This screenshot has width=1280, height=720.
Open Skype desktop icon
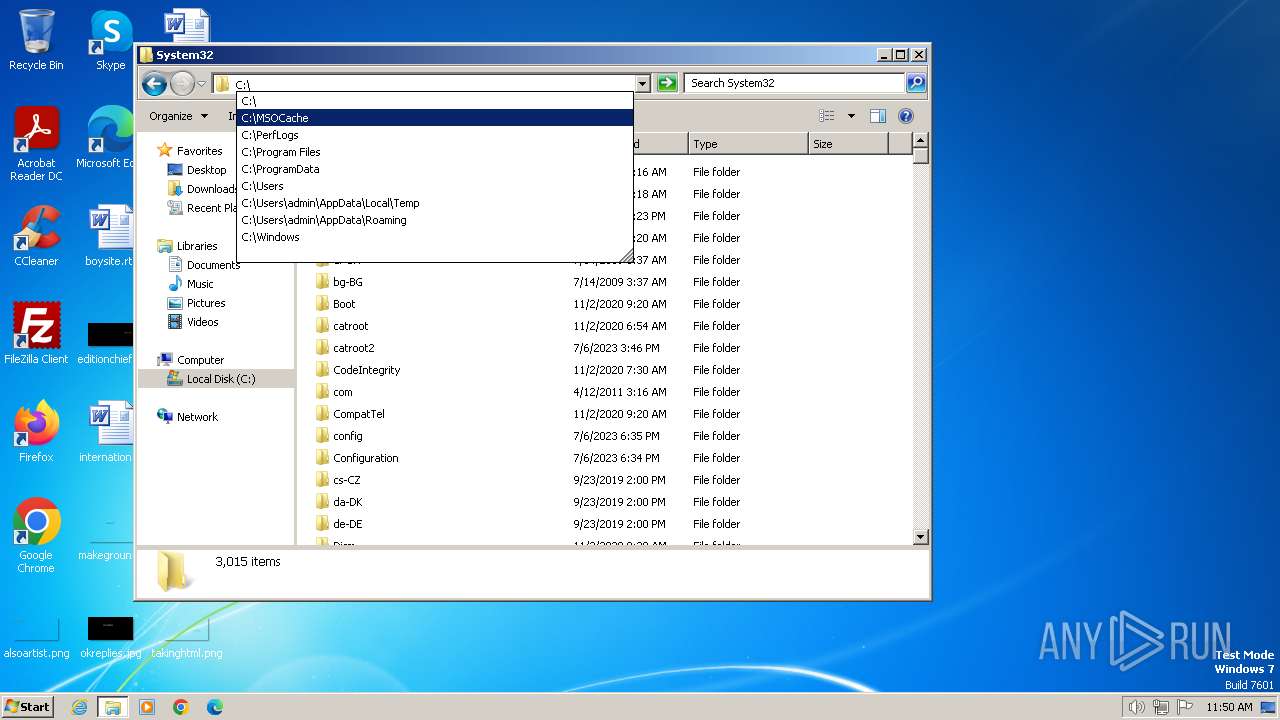click(110, 40)
